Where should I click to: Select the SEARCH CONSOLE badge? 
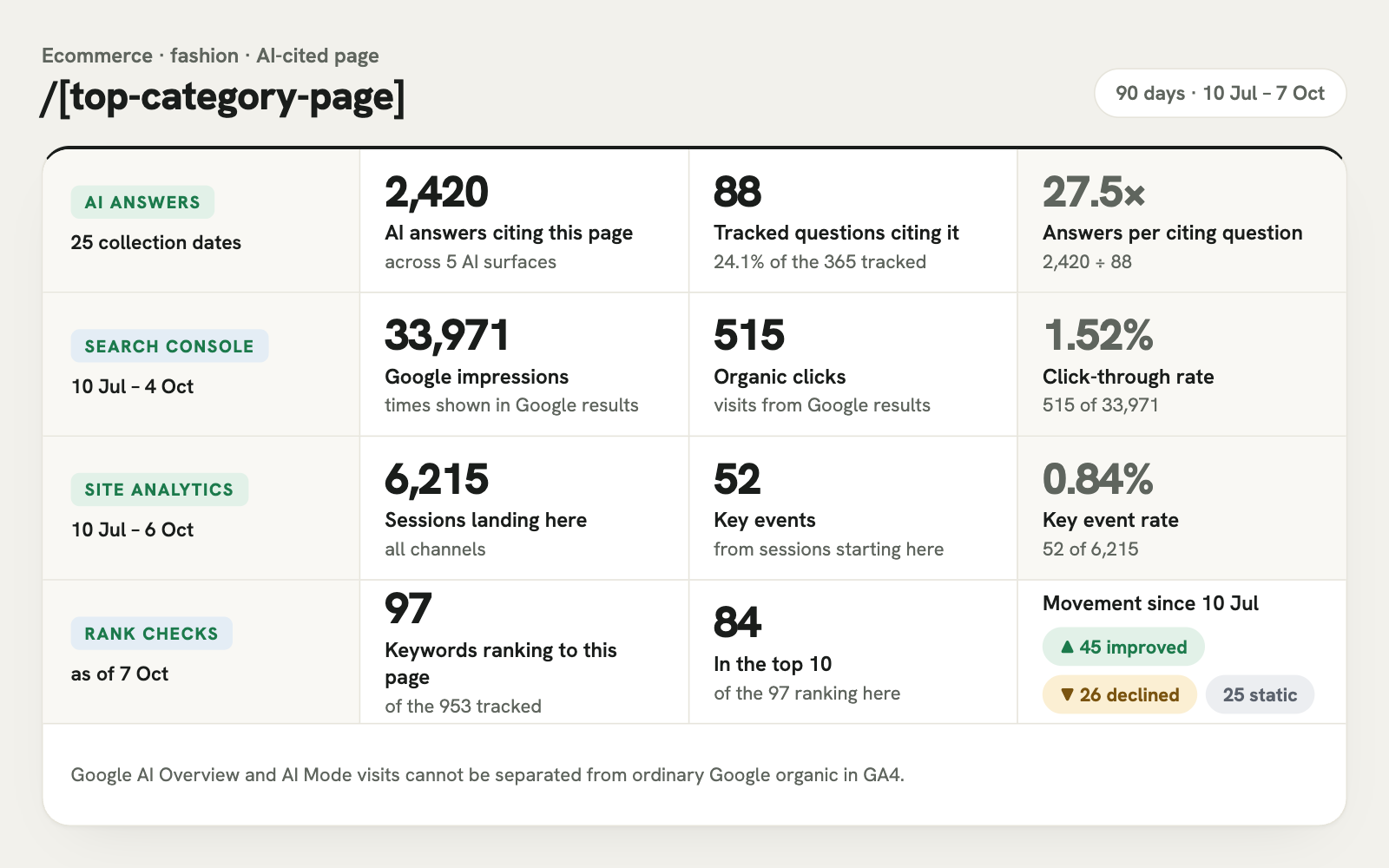(169, 346)
